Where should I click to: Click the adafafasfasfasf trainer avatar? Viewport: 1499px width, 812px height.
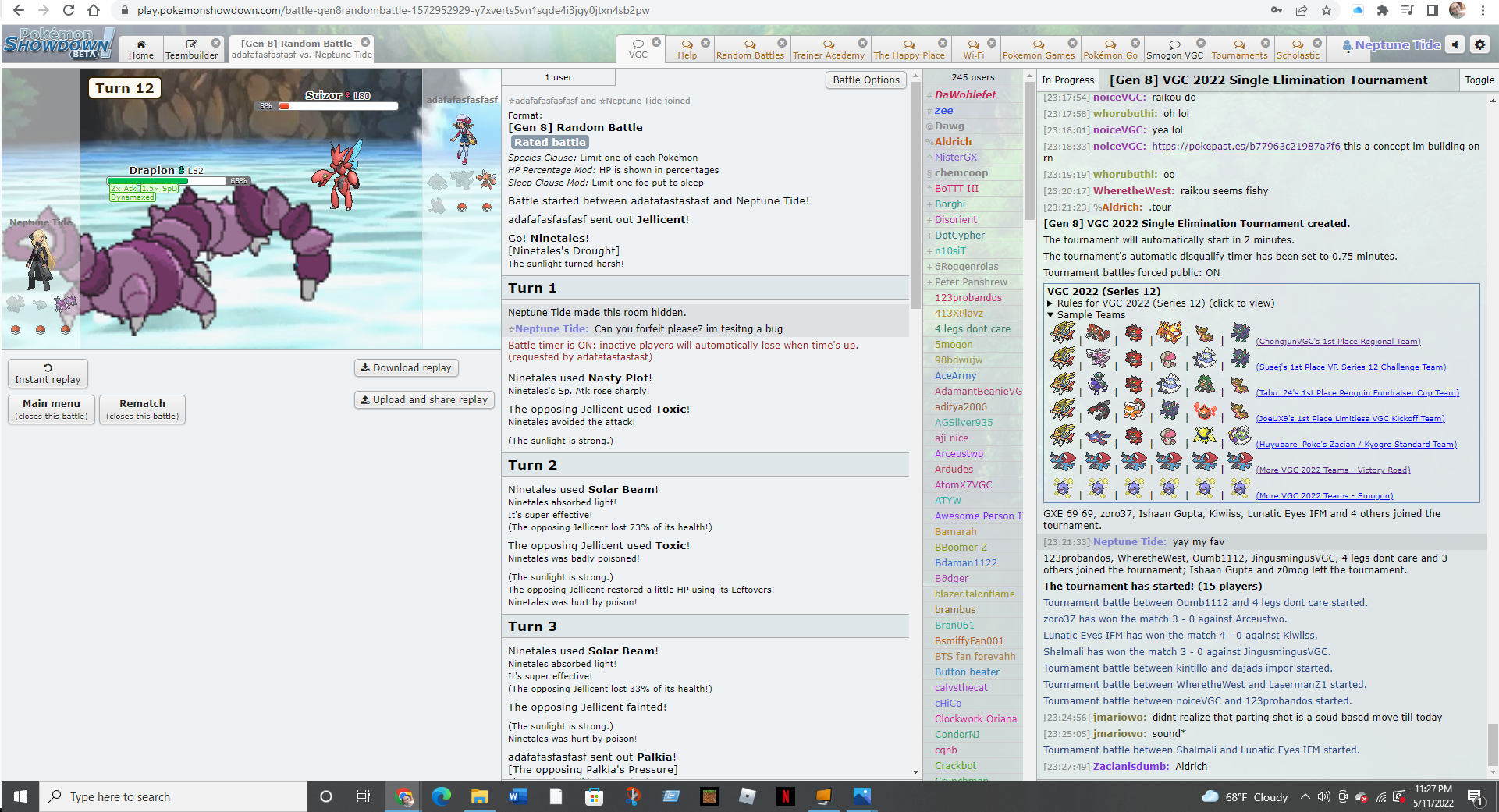(462, 139)
